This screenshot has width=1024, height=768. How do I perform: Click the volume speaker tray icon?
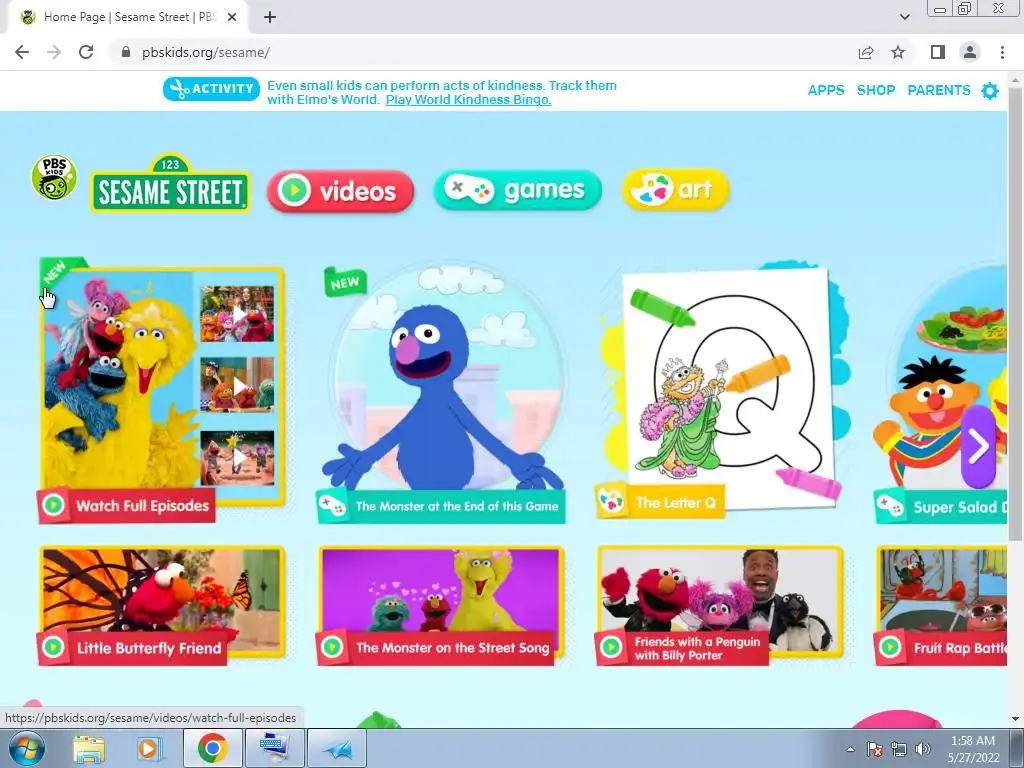point(923,749)
